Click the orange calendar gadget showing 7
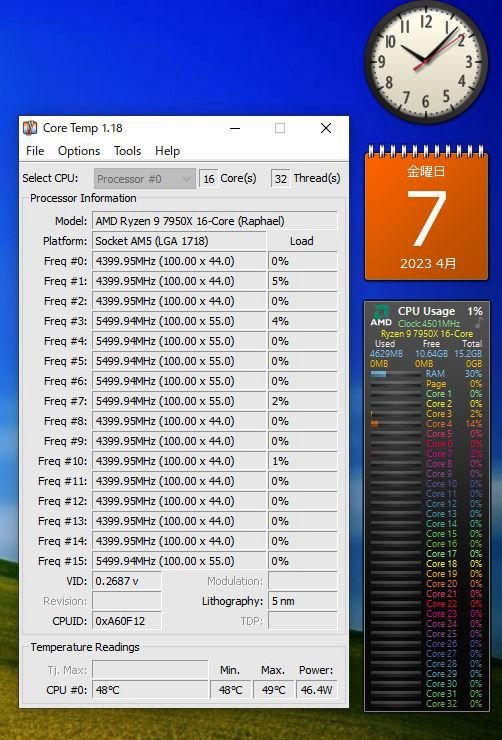This screenshot has height=740, width=502. [x=427, y=214]
